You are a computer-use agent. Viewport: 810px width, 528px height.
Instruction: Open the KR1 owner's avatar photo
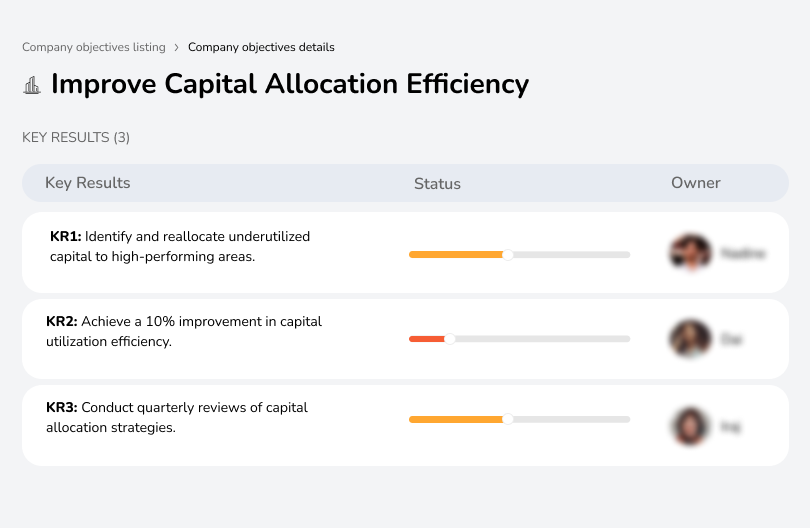point(691,254)
